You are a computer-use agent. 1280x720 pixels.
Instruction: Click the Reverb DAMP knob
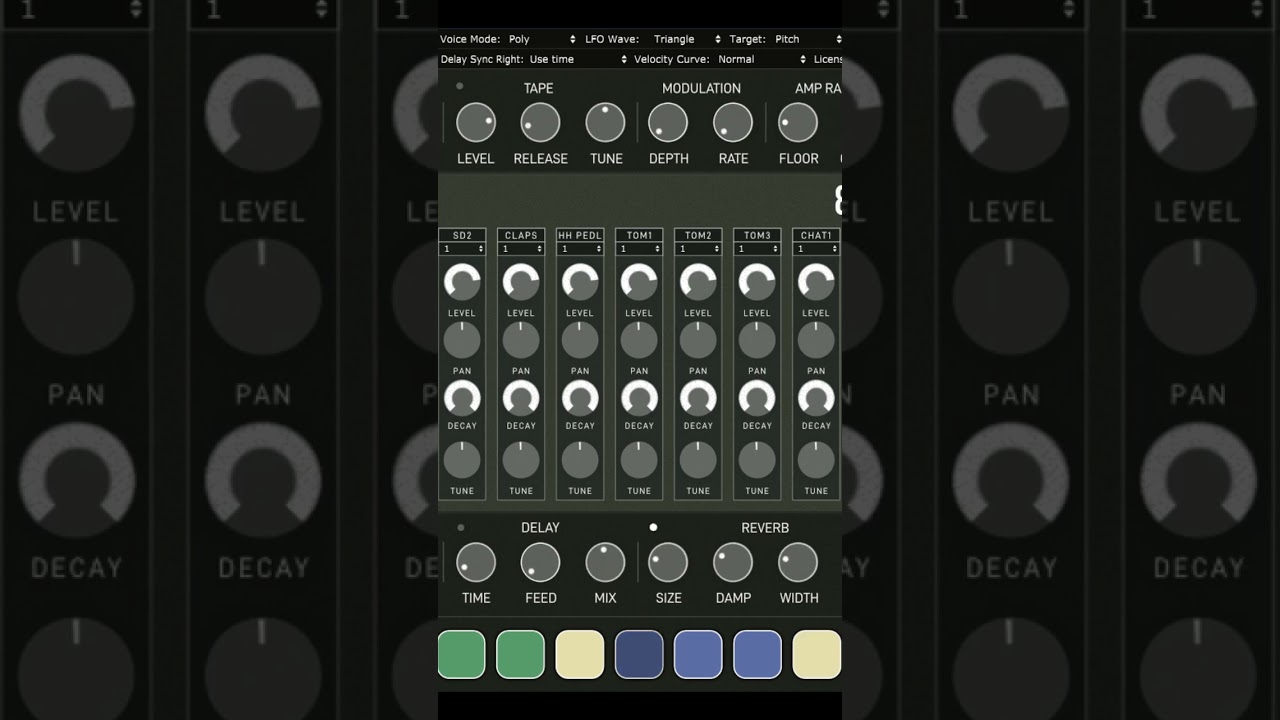pos(733,563)
